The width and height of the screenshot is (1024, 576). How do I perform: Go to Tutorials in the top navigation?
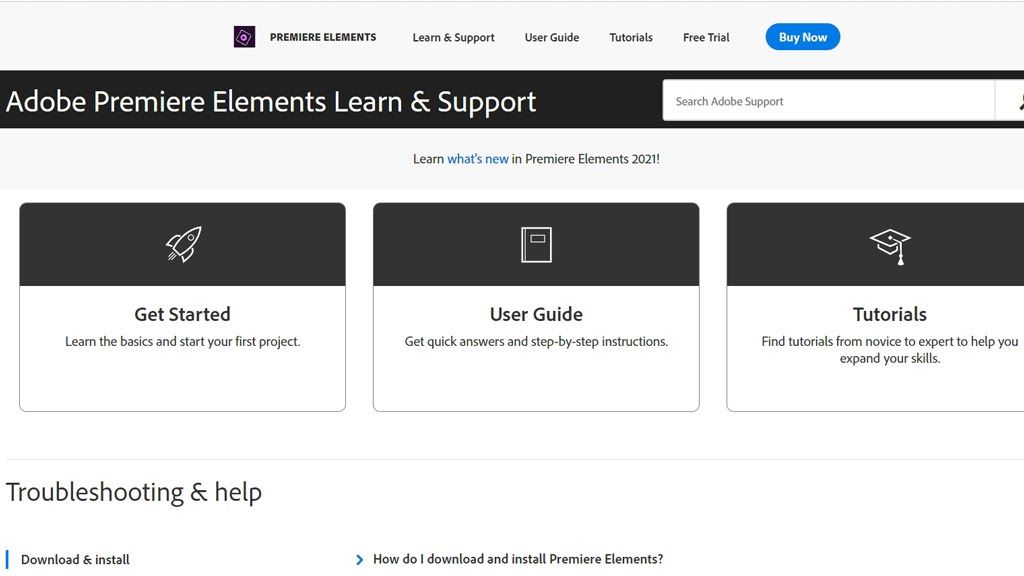coord(631,38)
